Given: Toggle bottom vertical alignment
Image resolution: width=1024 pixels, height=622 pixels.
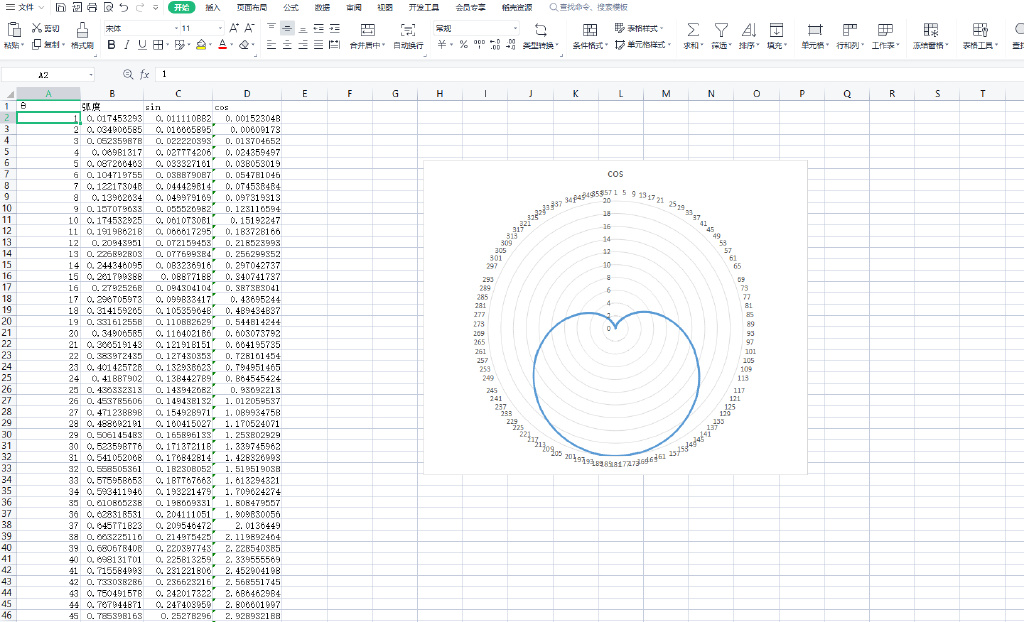Looking at the screenshot, I should tap(302, 28).
